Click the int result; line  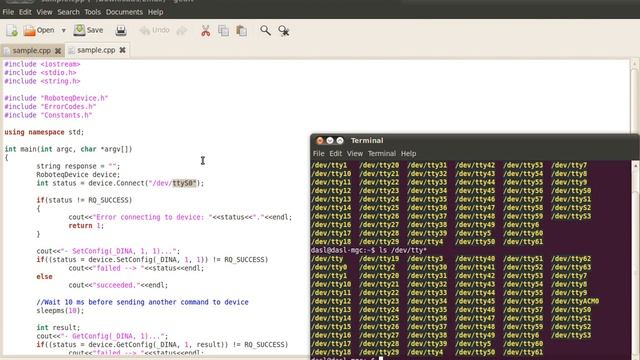point(58,327)
